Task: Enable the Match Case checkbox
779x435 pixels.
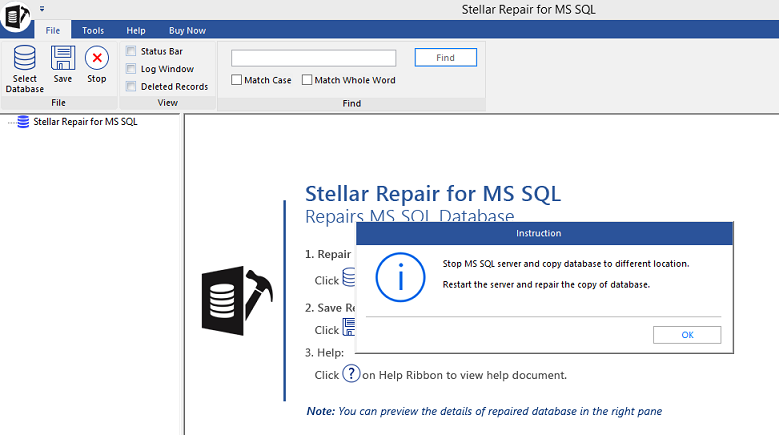Action: [x=236, y=79]
